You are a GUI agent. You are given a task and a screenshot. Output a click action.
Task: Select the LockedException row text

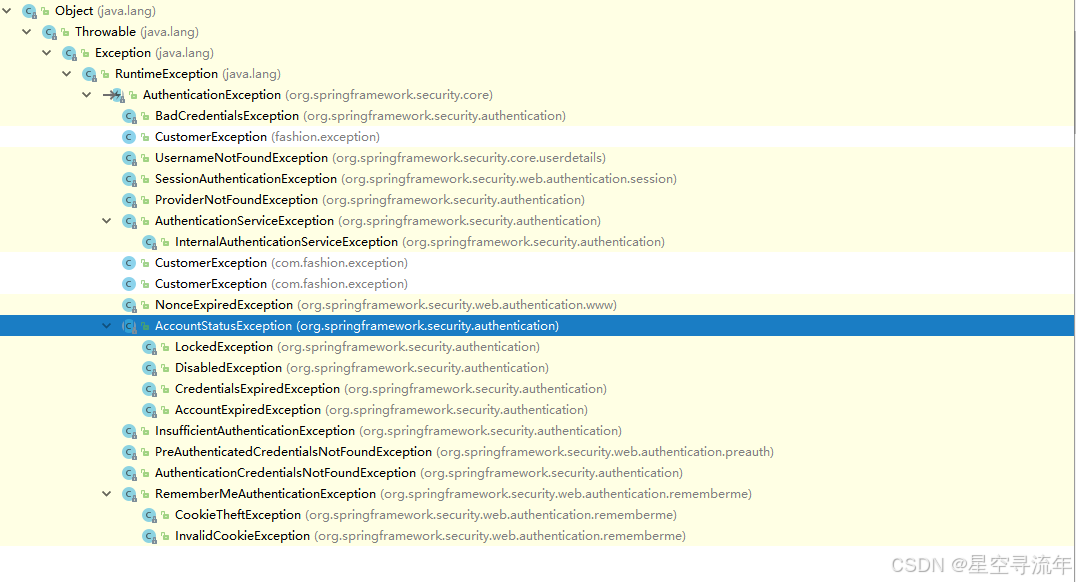coord(358,347)
